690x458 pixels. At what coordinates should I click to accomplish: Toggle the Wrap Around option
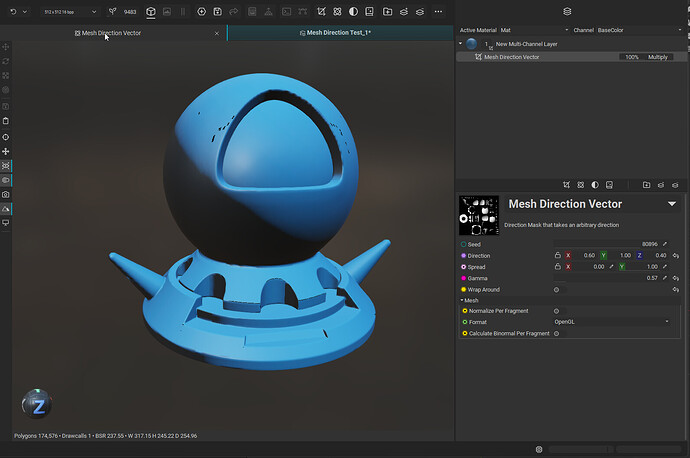556,289
